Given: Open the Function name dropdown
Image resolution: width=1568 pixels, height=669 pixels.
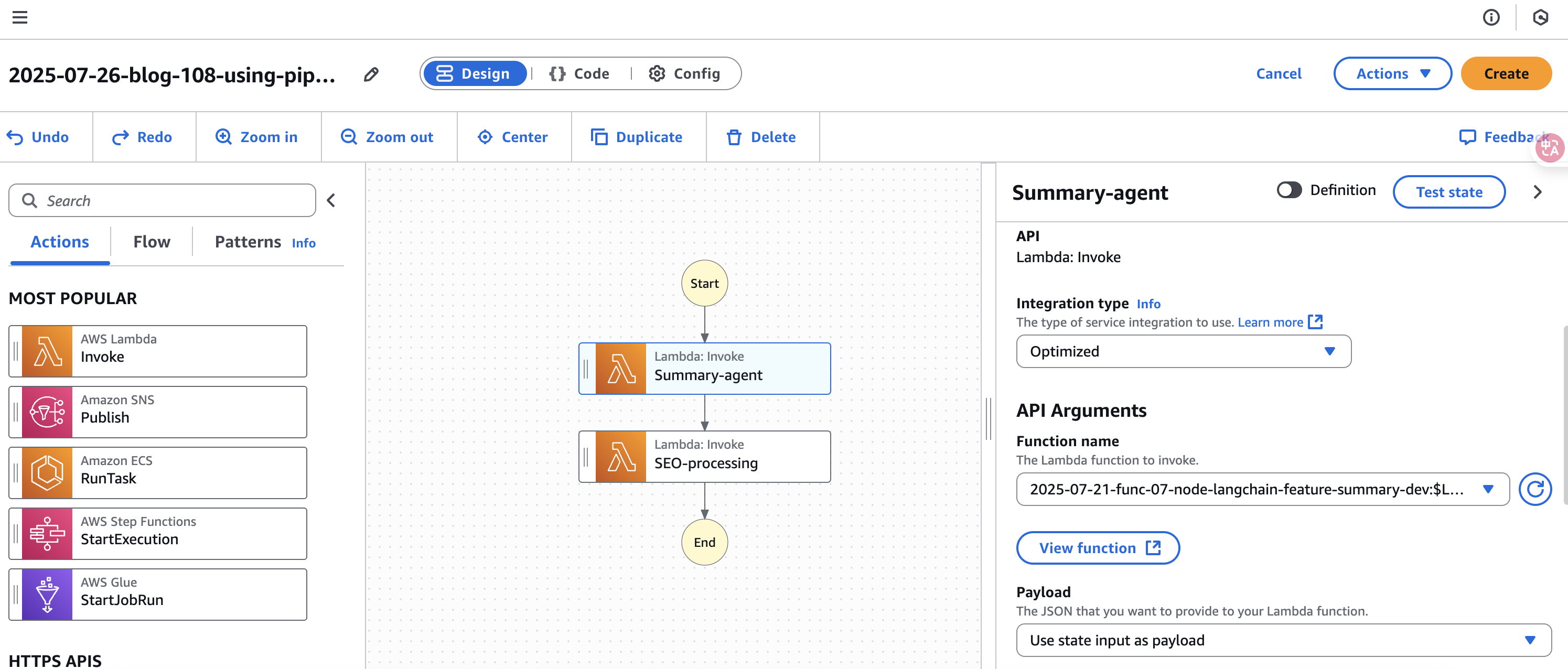Looking at the screenshot, I should (x=1262, y=489).
